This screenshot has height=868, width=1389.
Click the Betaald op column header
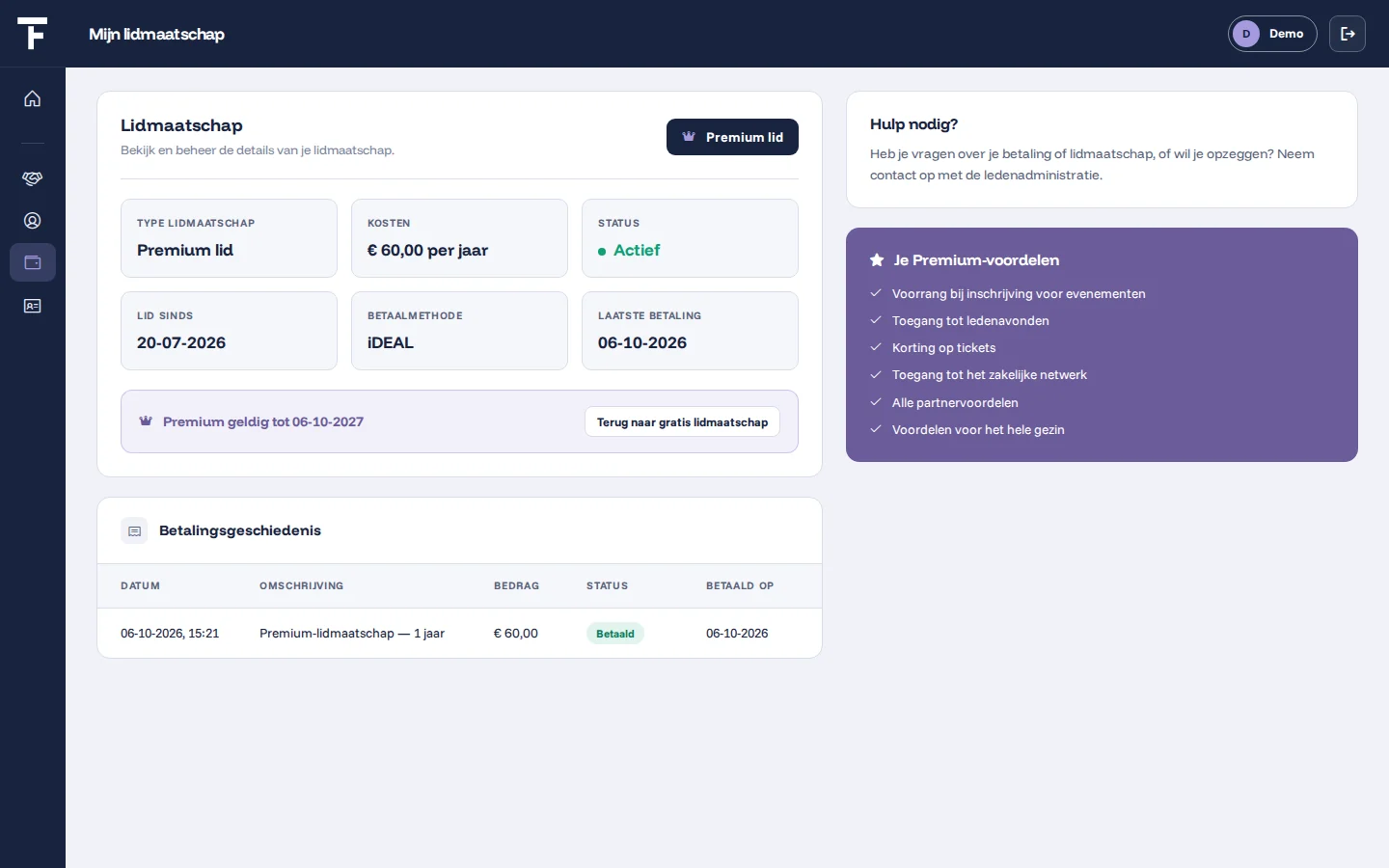(740, 586)
